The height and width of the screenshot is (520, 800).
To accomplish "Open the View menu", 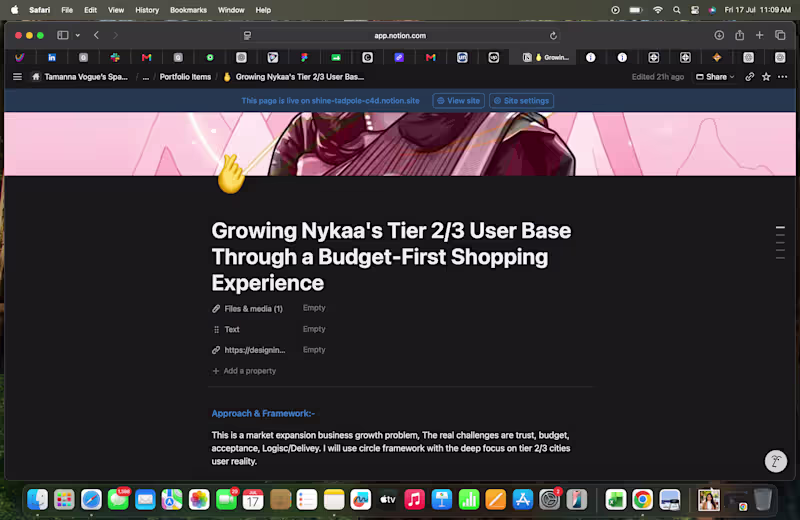I will point(116,10).
